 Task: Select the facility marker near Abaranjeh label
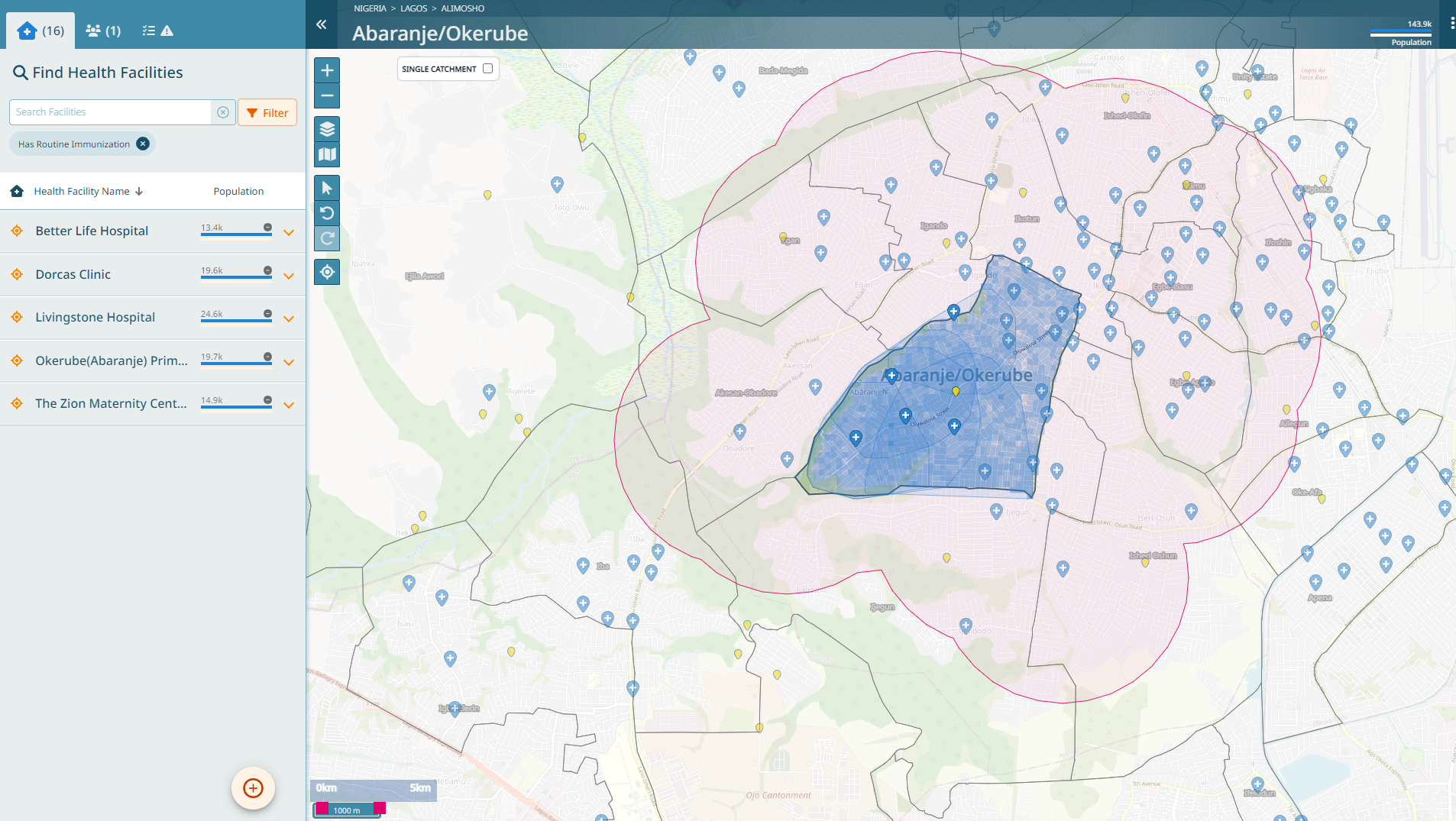click(891, 377)
